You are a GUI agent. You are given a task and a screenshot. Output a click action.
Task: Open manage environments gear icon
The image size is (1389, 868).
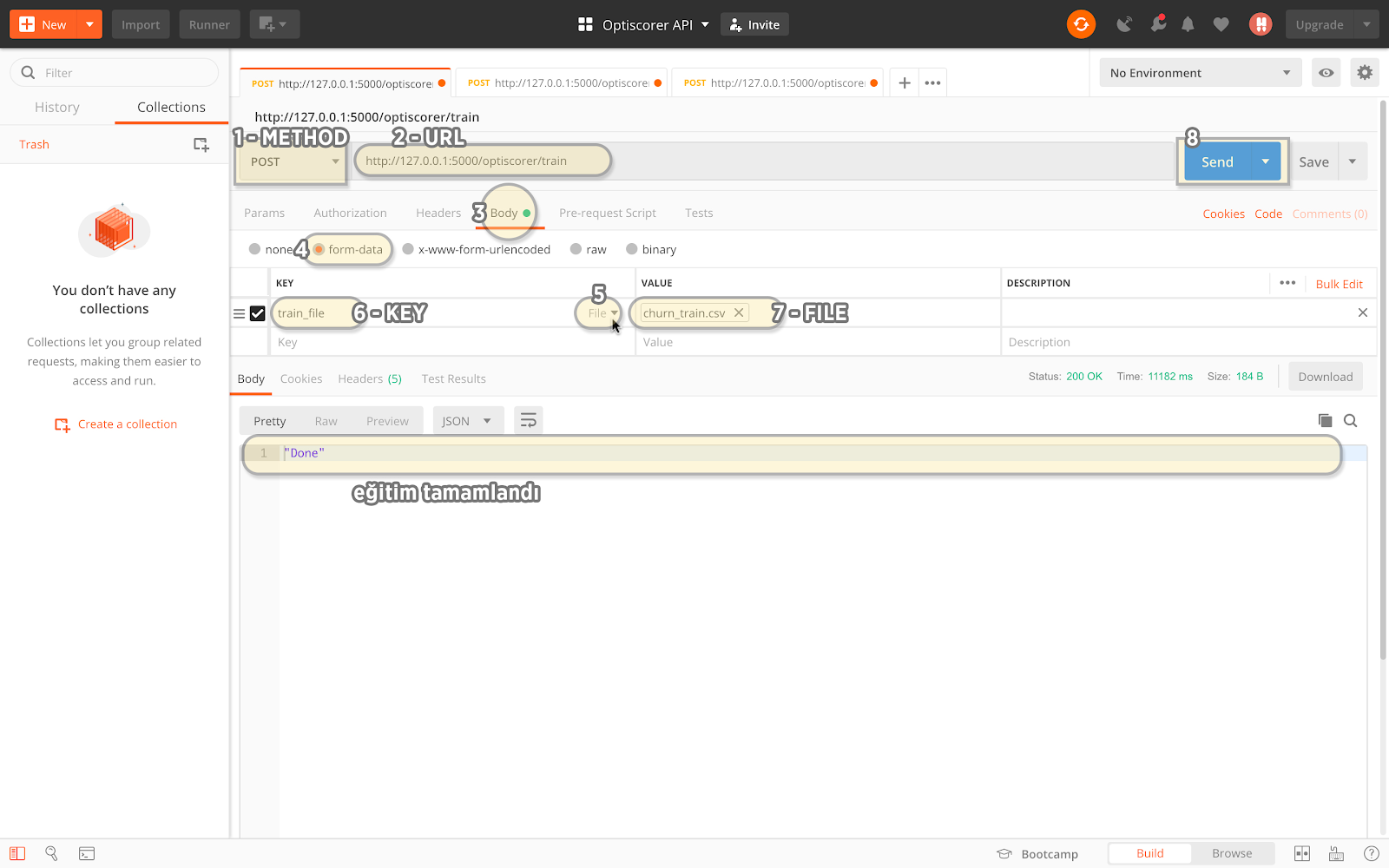[x=1365, y=73]
